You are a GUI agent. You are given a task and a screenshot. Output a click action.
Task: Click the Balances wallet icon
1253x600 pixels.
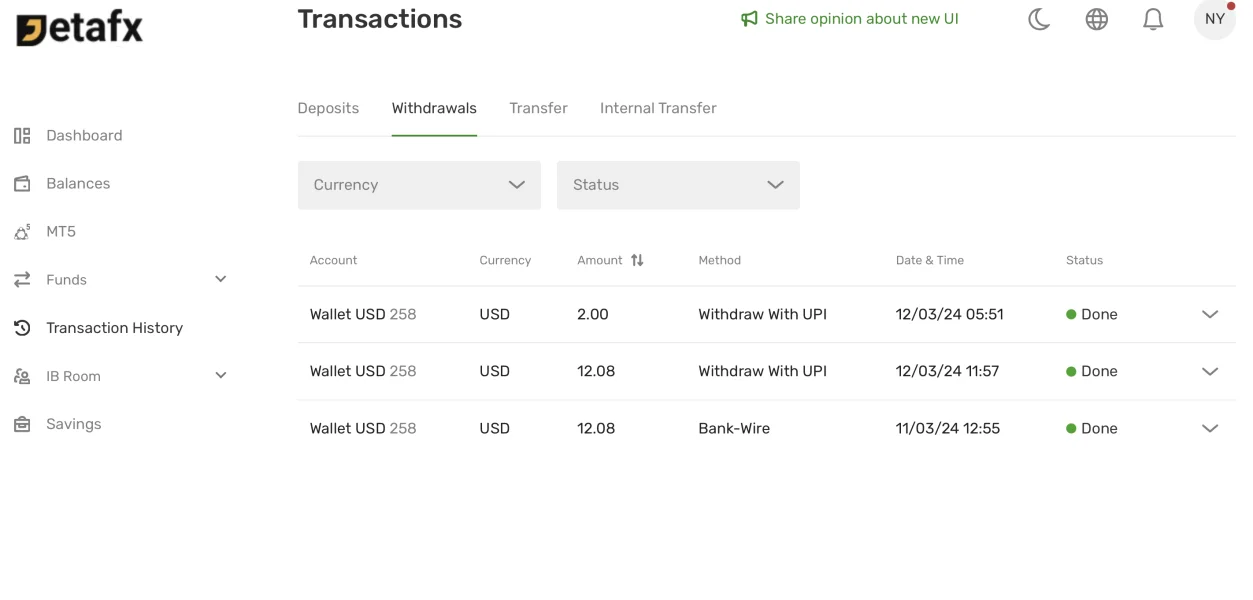tap(22, 184)
